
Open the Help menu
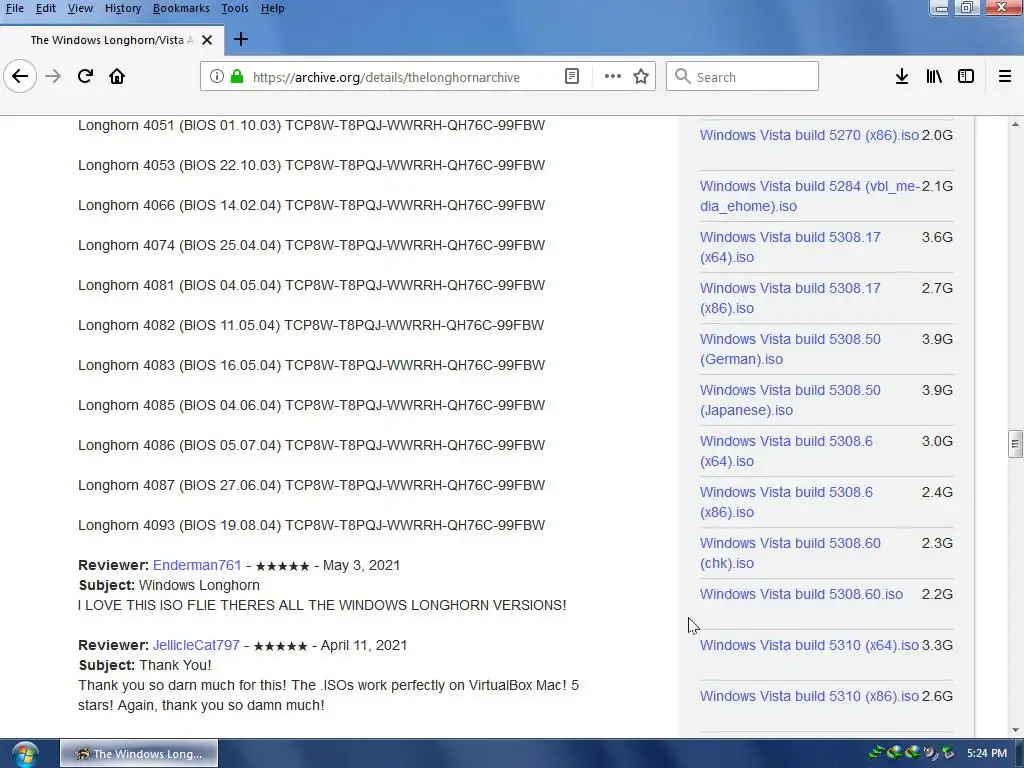click(272, 8)
